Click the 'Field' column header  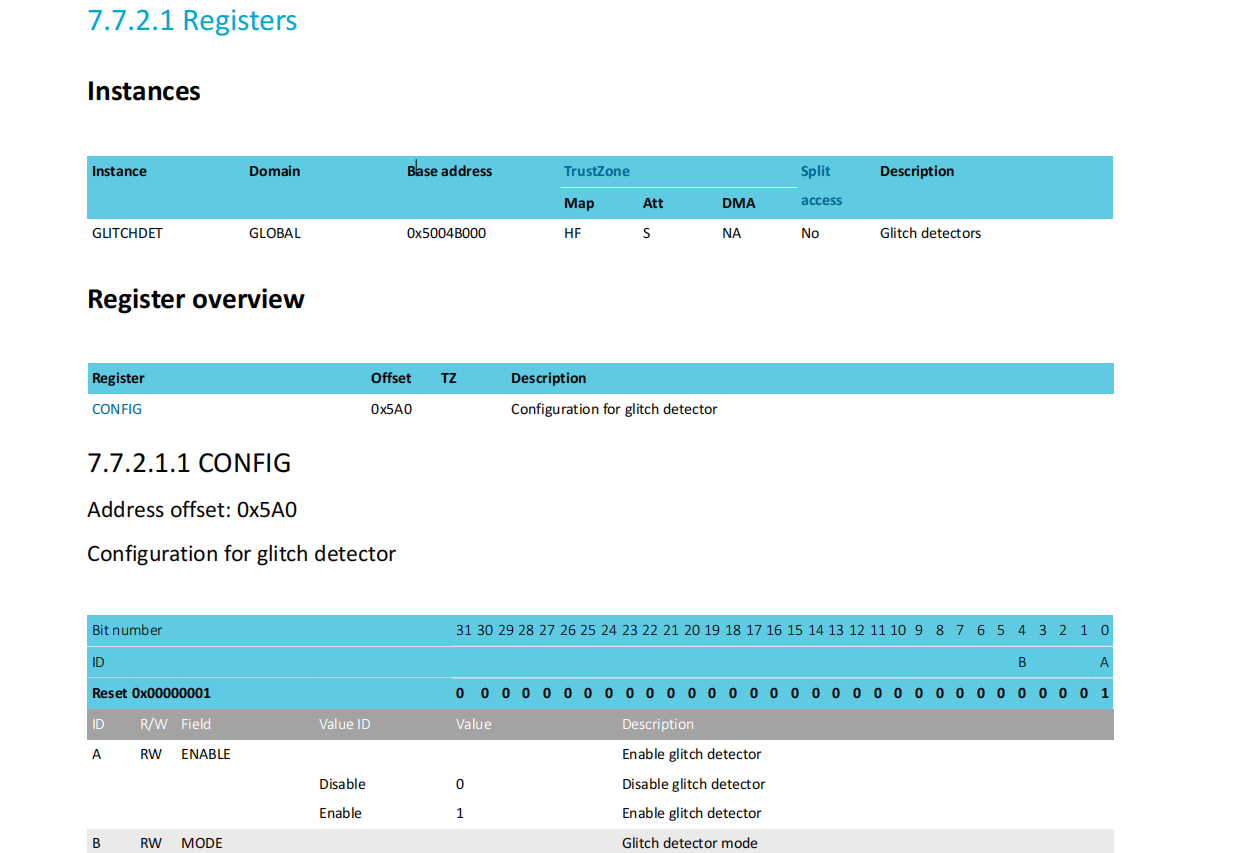(196, 724)
